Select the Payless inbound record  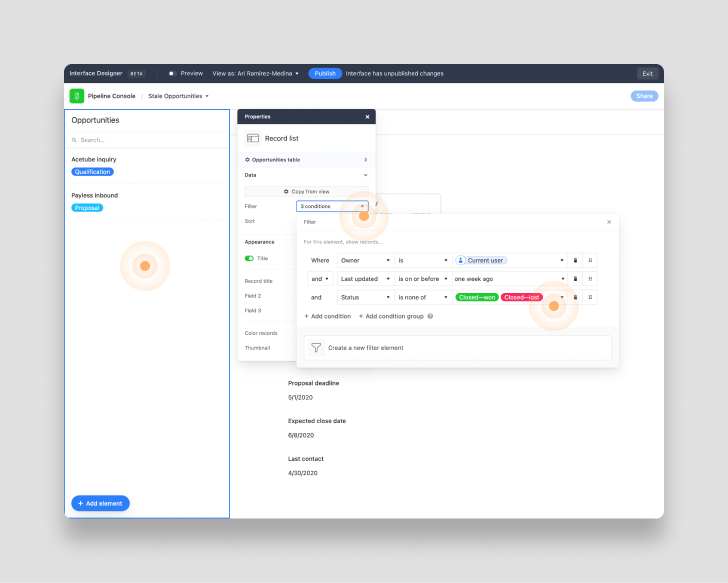click(x=147, y=201)
